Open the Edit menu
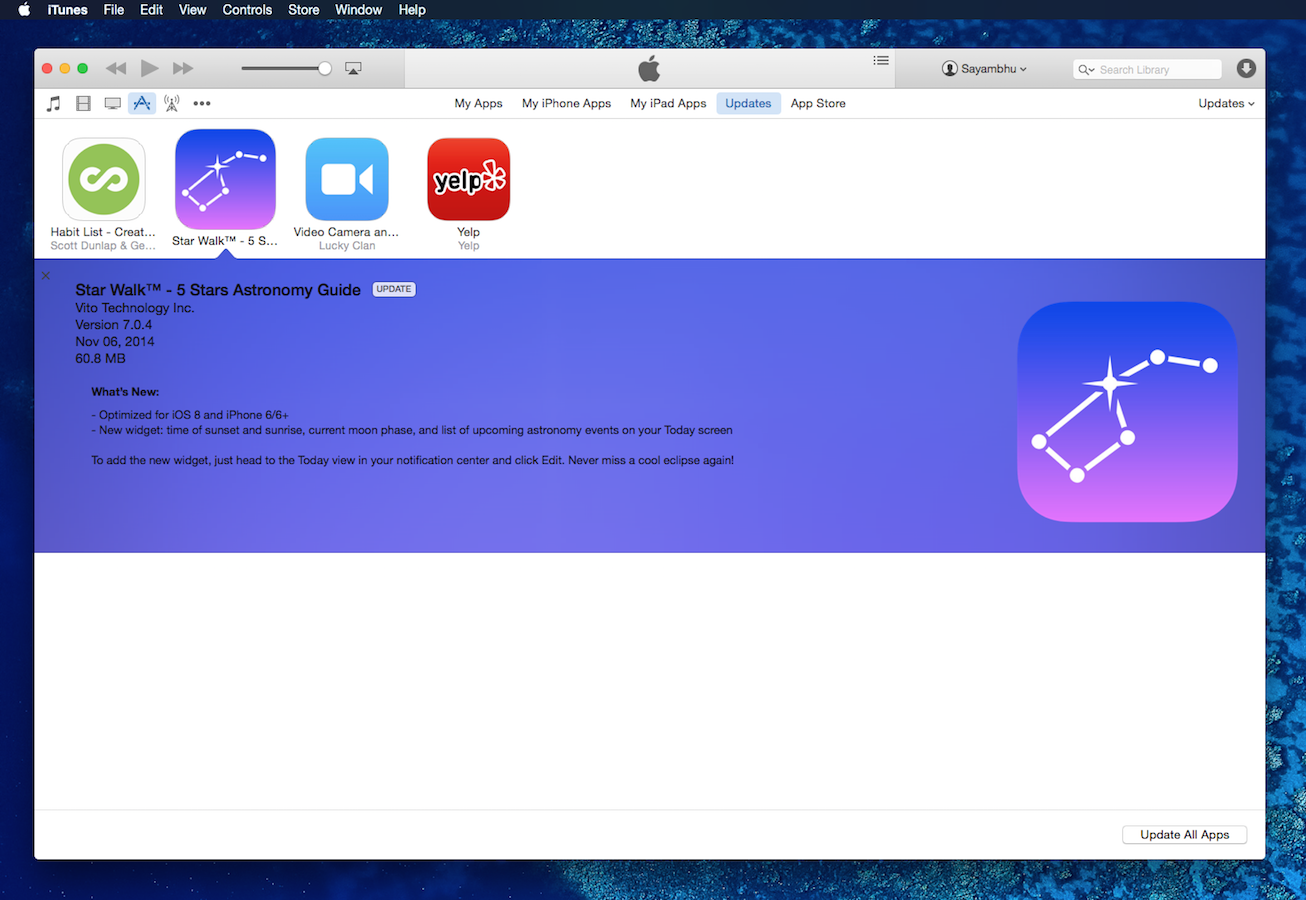Viewport: 1306px width, 900px height. [x=151, y=10]
